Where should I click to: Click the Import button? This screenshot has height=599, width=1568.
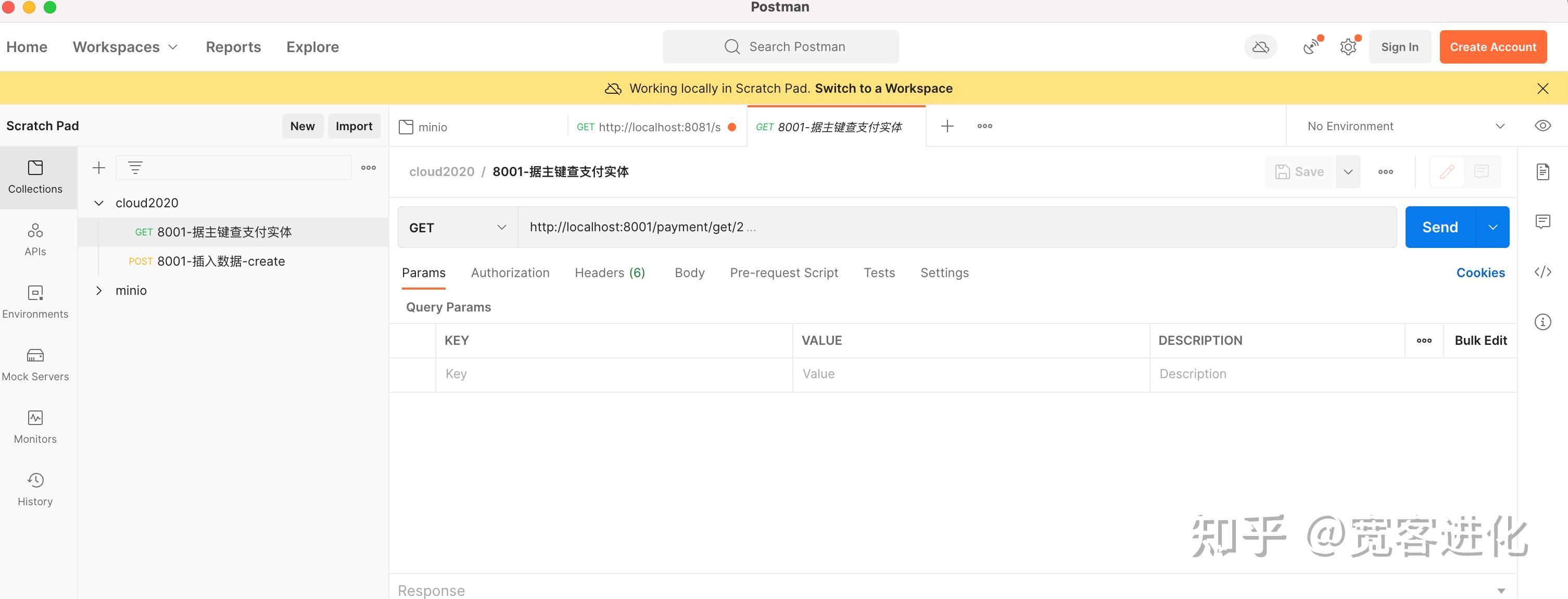point(355,126)
